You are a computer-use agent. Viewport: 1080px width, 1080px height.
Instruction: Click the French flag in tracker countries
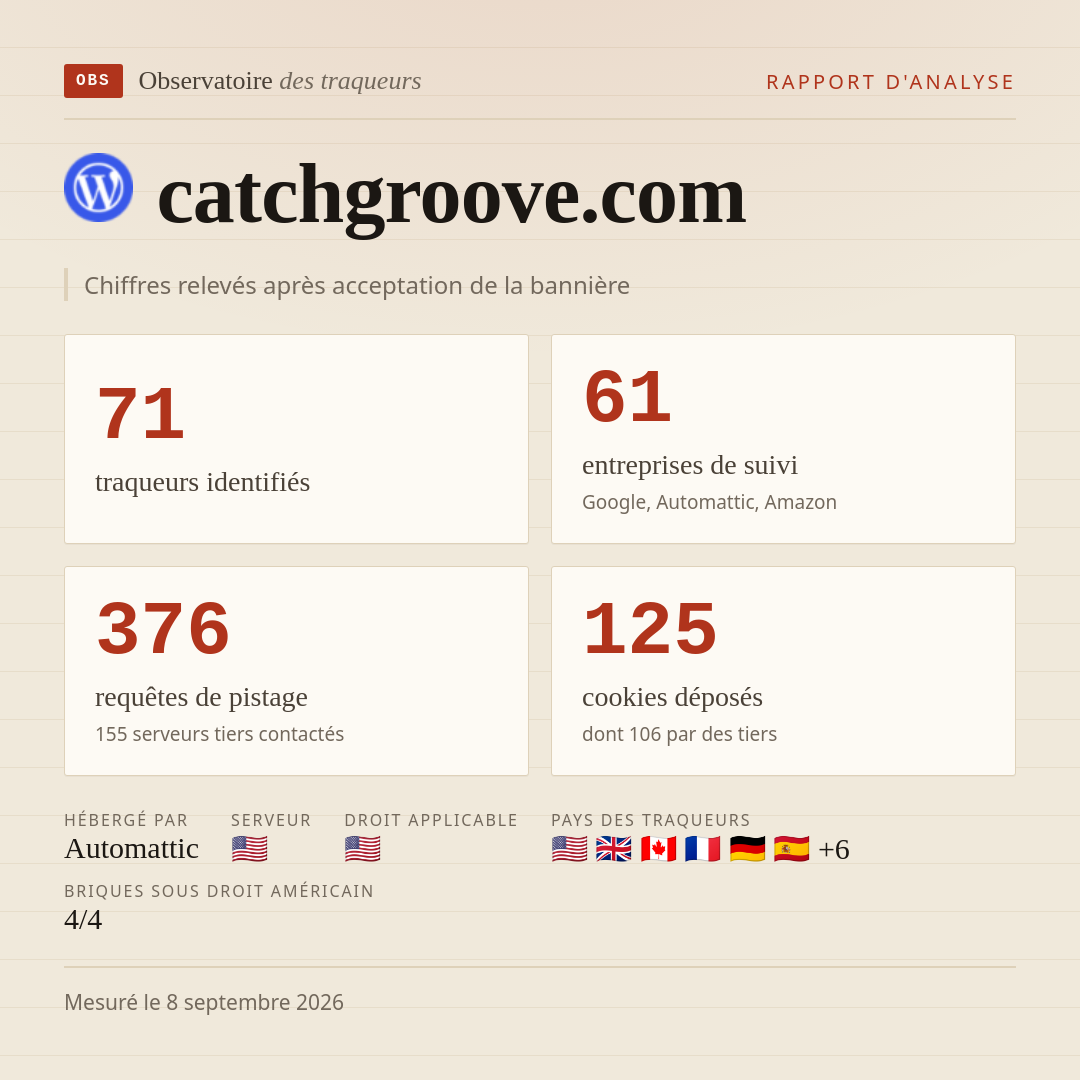(703, 849)
